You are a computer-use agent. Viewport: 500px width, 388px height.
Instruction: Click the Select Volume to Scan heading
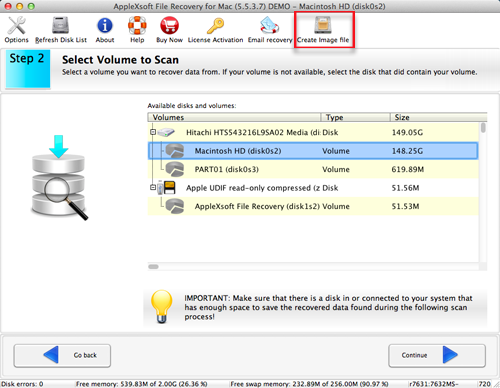point(120,60)
